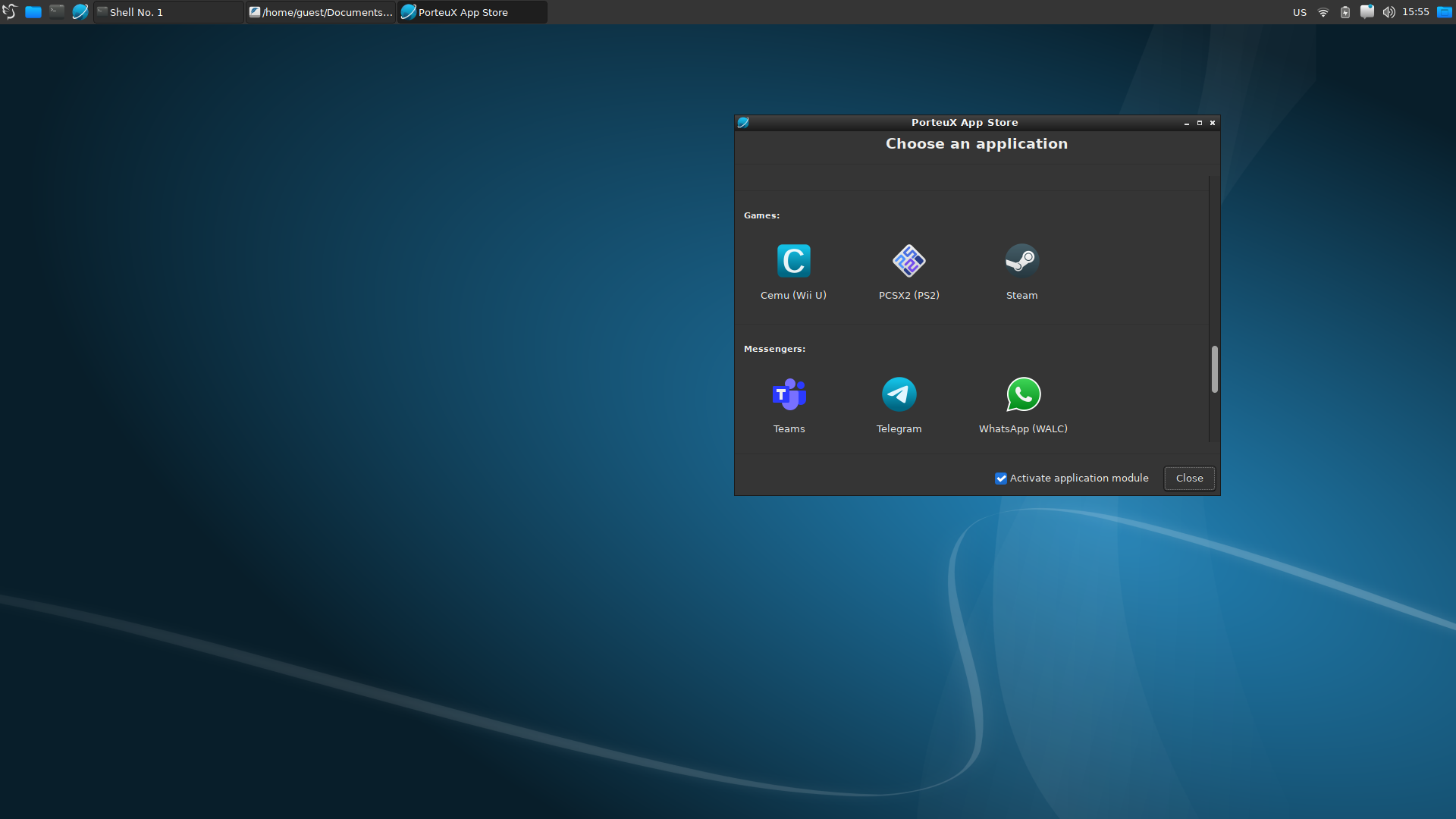Open the notifications tray icon
The image size is (1456, 819).
click(1367, 12)
